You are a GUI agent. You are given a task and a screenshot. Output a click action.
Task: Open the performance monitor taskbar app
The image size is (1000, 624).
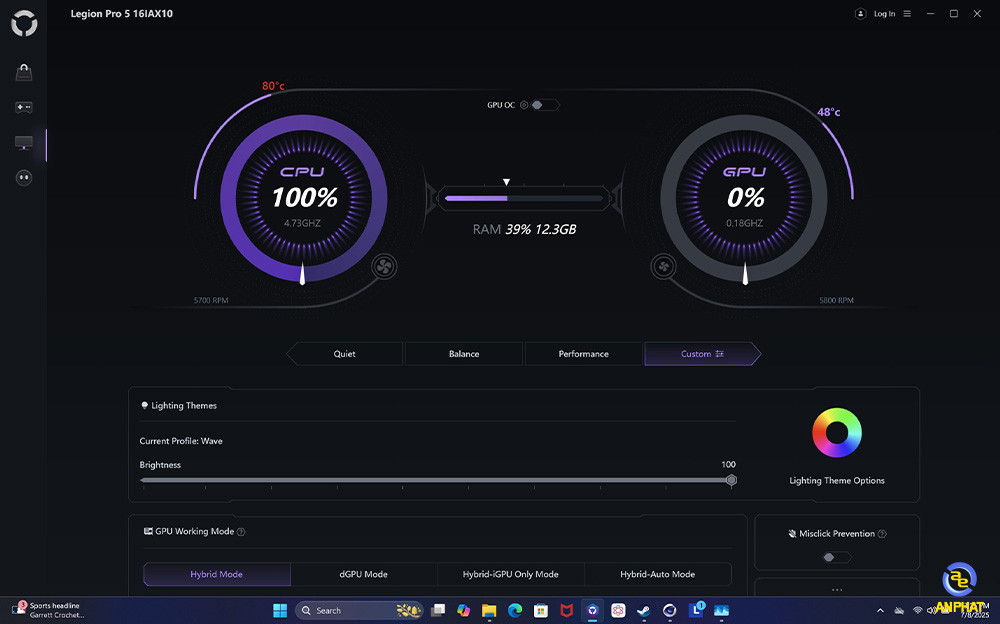tap(721, 611)
